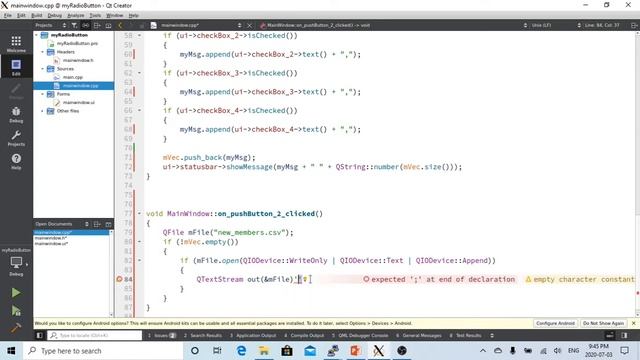
Task: Click Do Not Show Again button
Action: point(603,323)
